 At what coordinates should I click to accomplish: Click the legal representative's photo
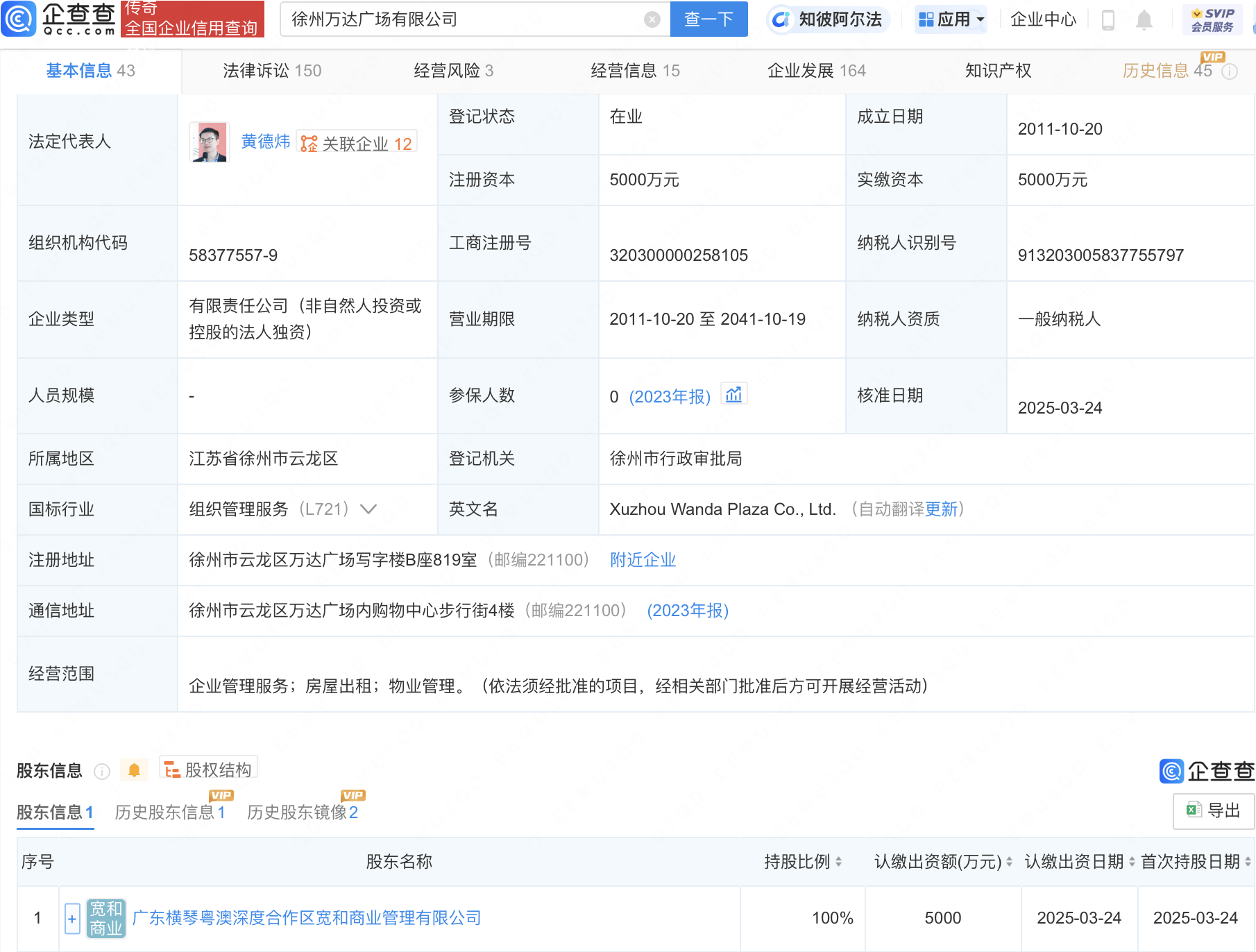coord(209,142)
